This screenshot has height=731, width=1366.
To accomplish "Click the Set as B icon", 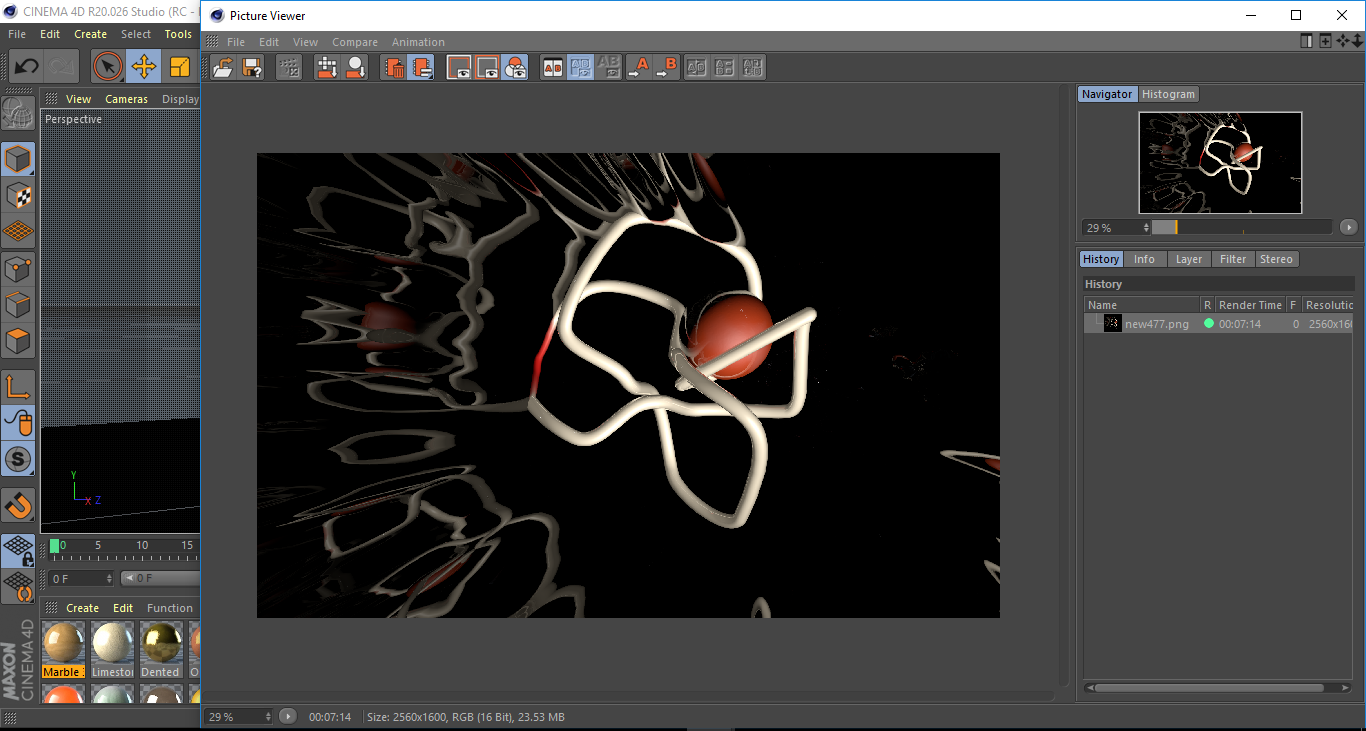I will [x=666, y=67].
